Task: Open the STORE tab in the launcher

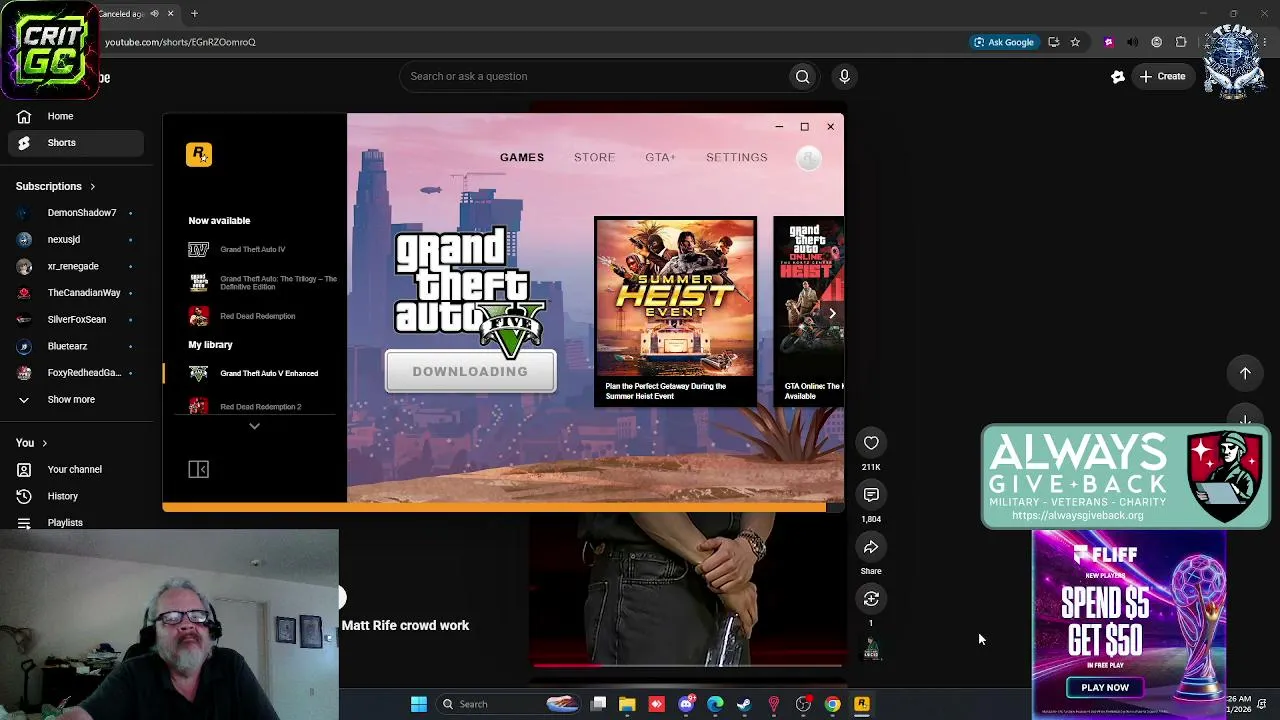Action: (x=594, y=157)
